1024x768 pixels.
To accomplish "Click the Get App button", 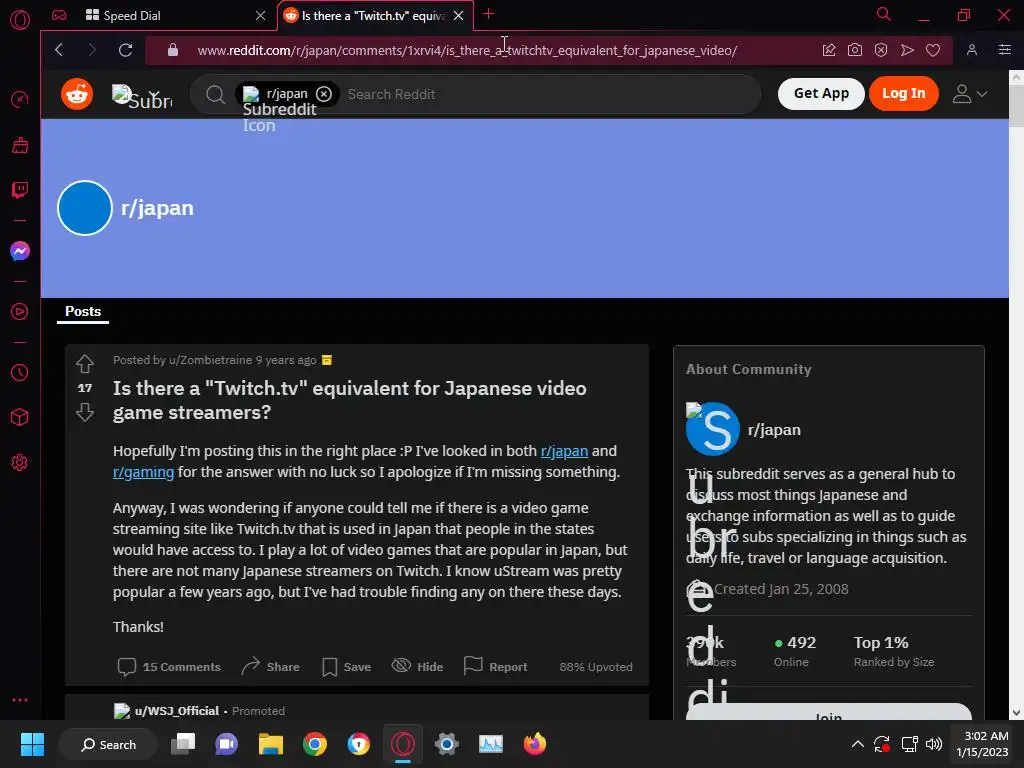I will (821, 93).
